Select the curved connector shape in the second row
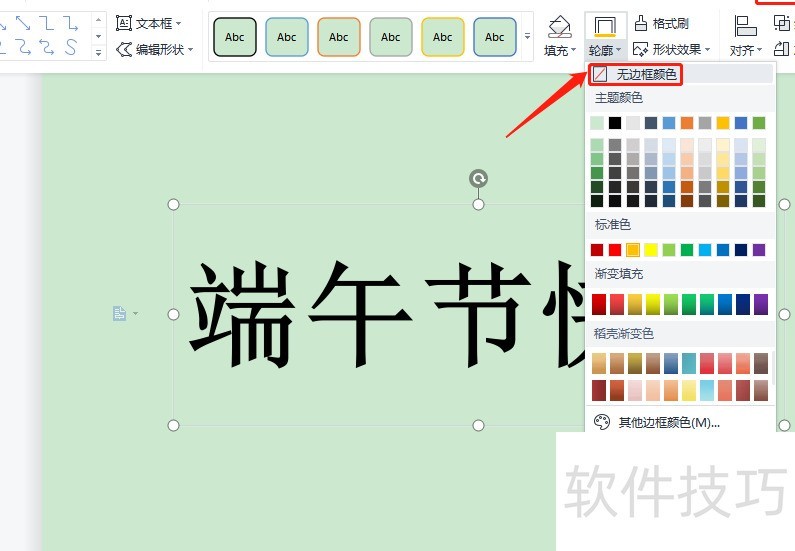This screenshot has width=795, height=551. pos(23,47)
